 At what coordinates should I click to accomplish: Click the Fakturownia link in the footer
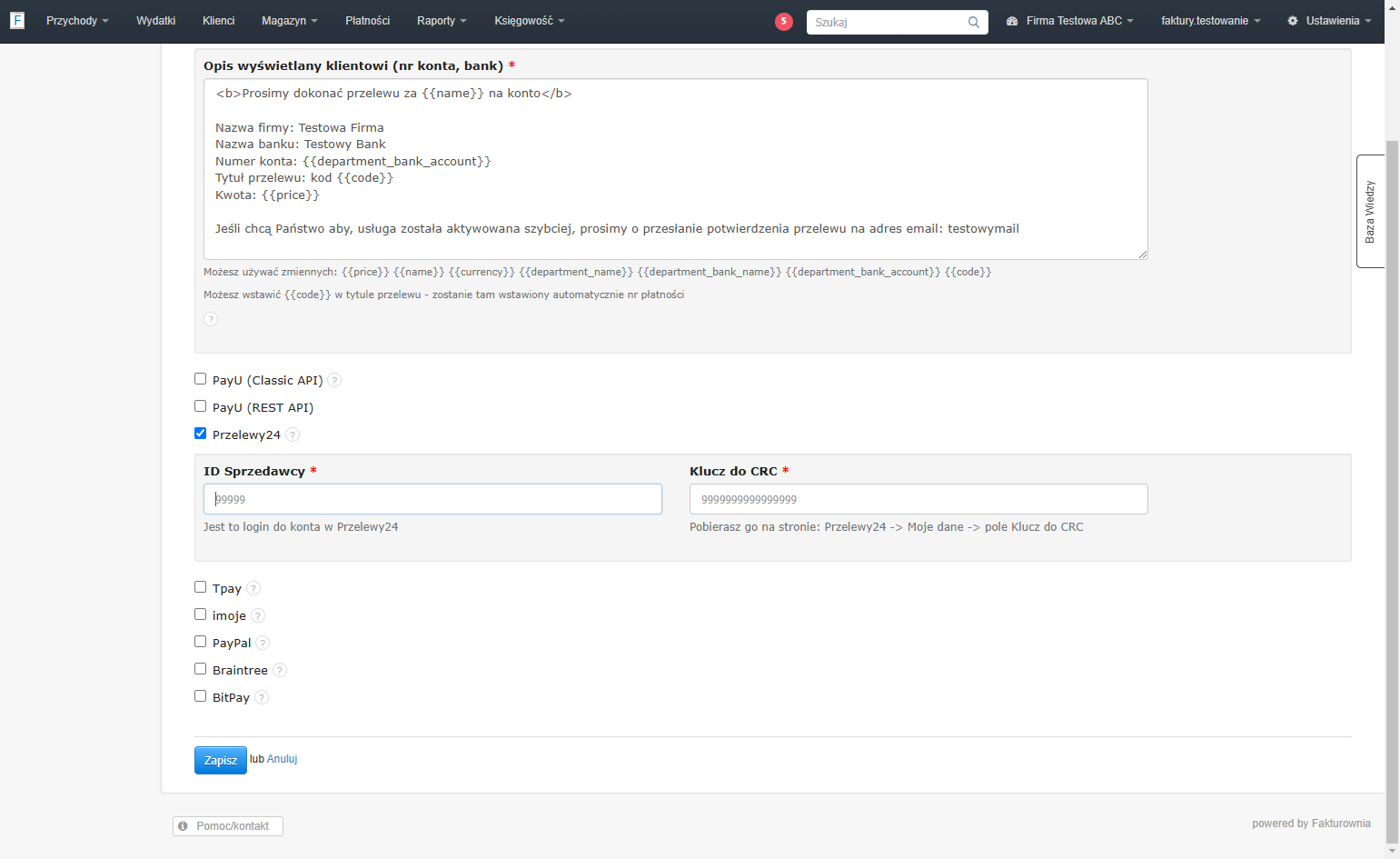[x=1341, y=824]
